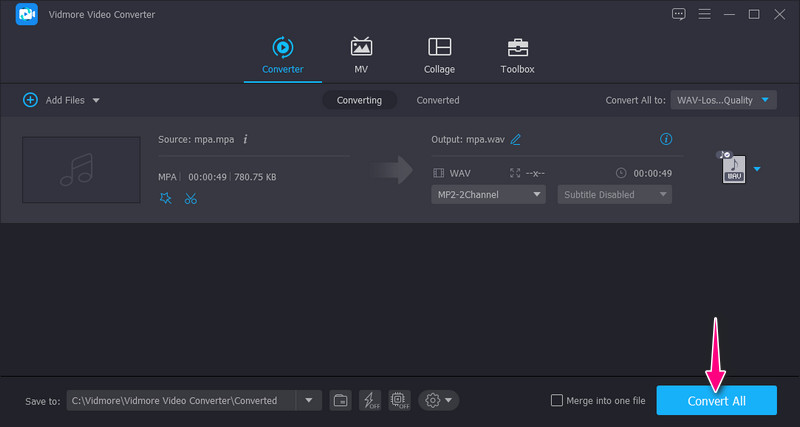Click the Add Files button

[x=60, y=100]
